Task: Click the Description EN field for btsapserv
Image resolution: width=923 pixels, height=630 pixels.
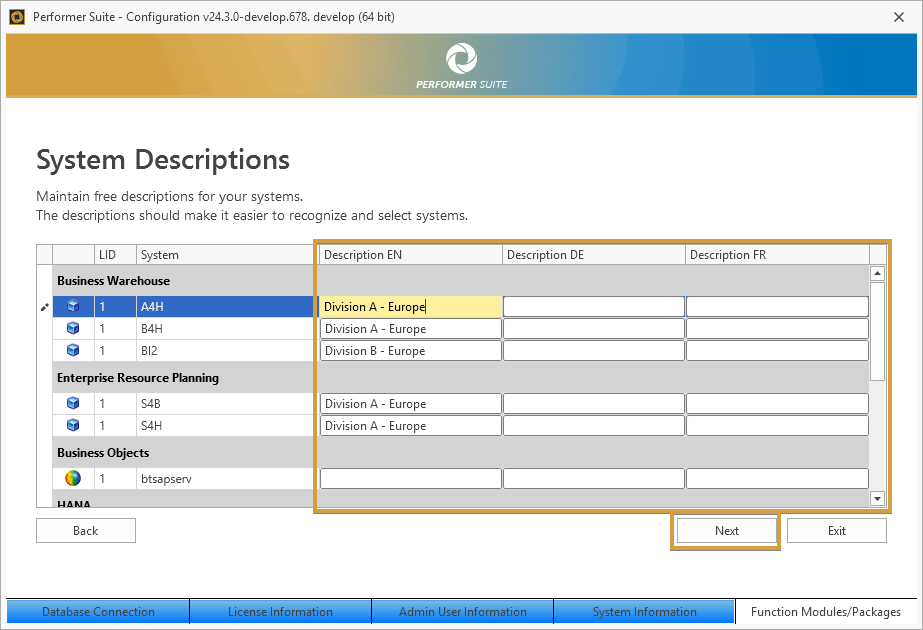Action: 410,479
